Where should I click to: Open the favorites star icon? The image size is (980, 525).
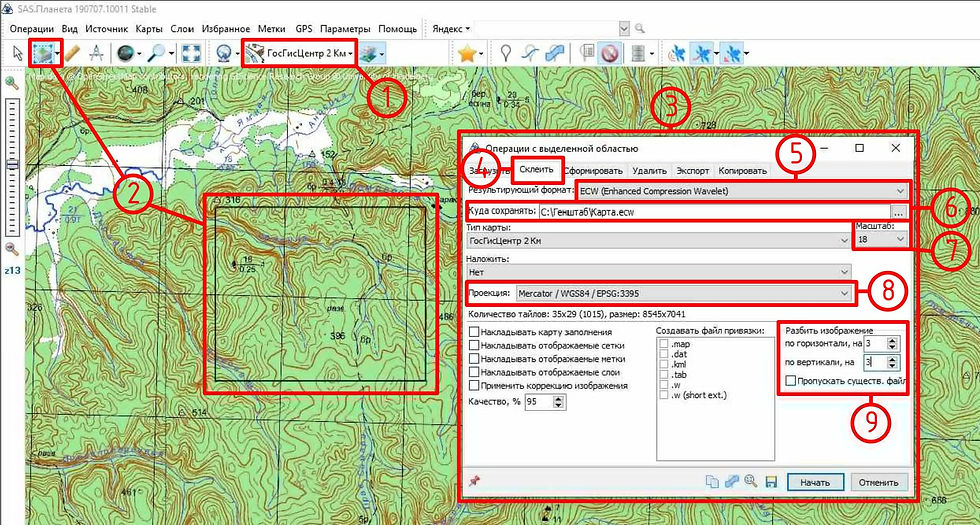point(466,54)
